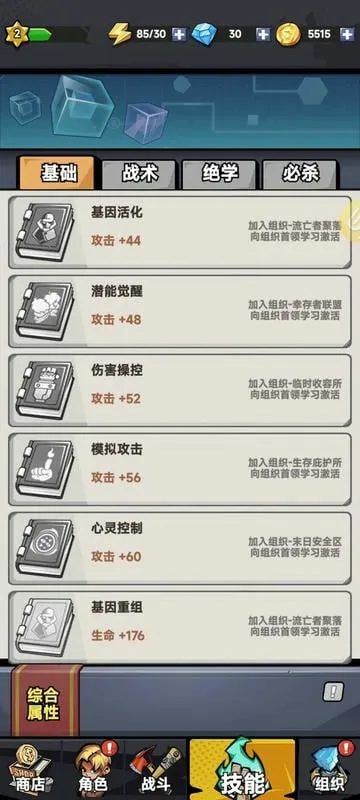Select the 伤害操控 skill book icon
Image resolution: width=360 pixels, height=800 pixels.
(44, 390)
